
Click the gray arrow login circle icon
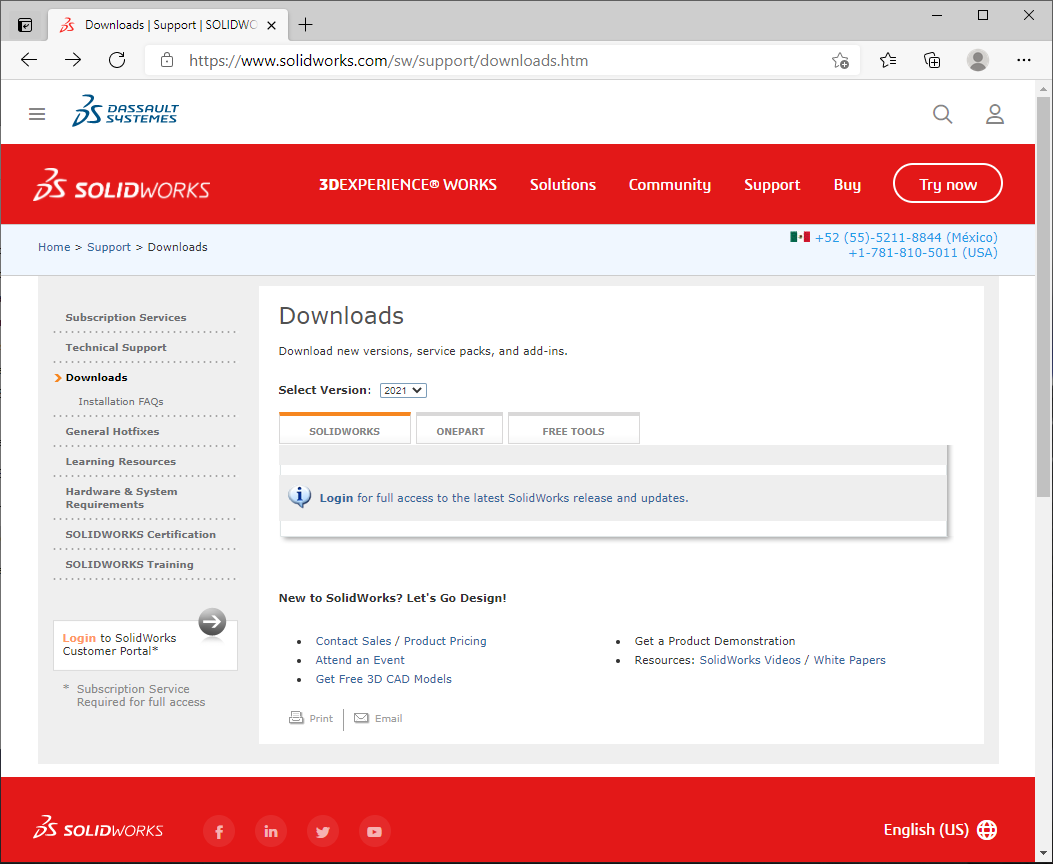pos(212,622)
